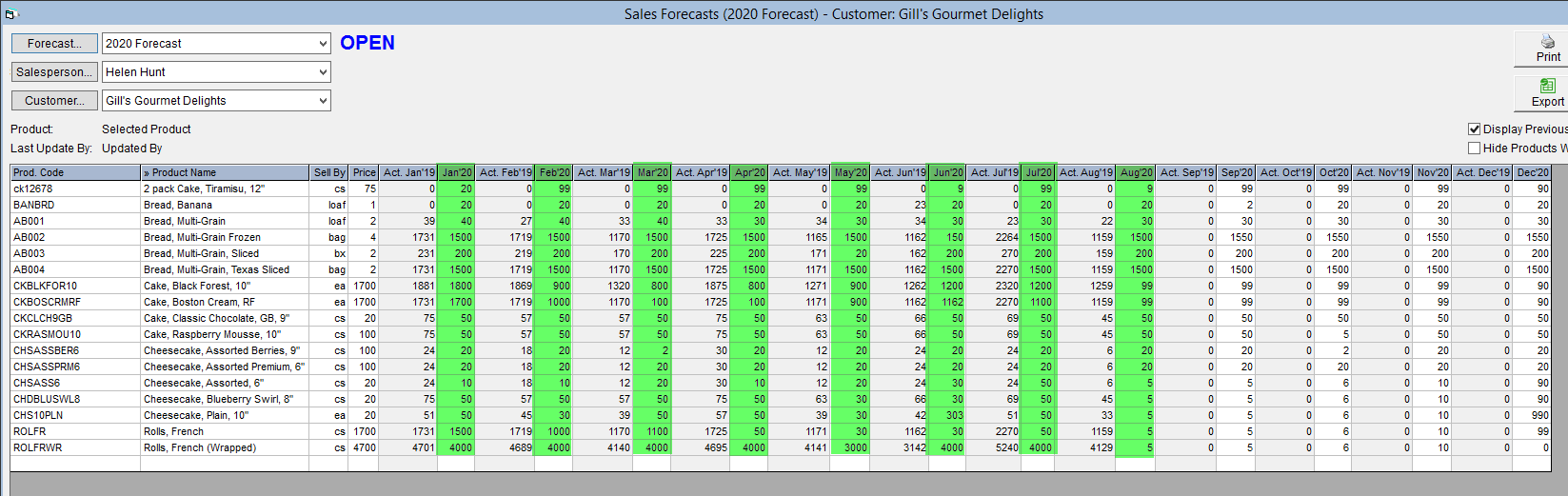
Task: Select CHS10PLN product code
Action: click(75, 415)
